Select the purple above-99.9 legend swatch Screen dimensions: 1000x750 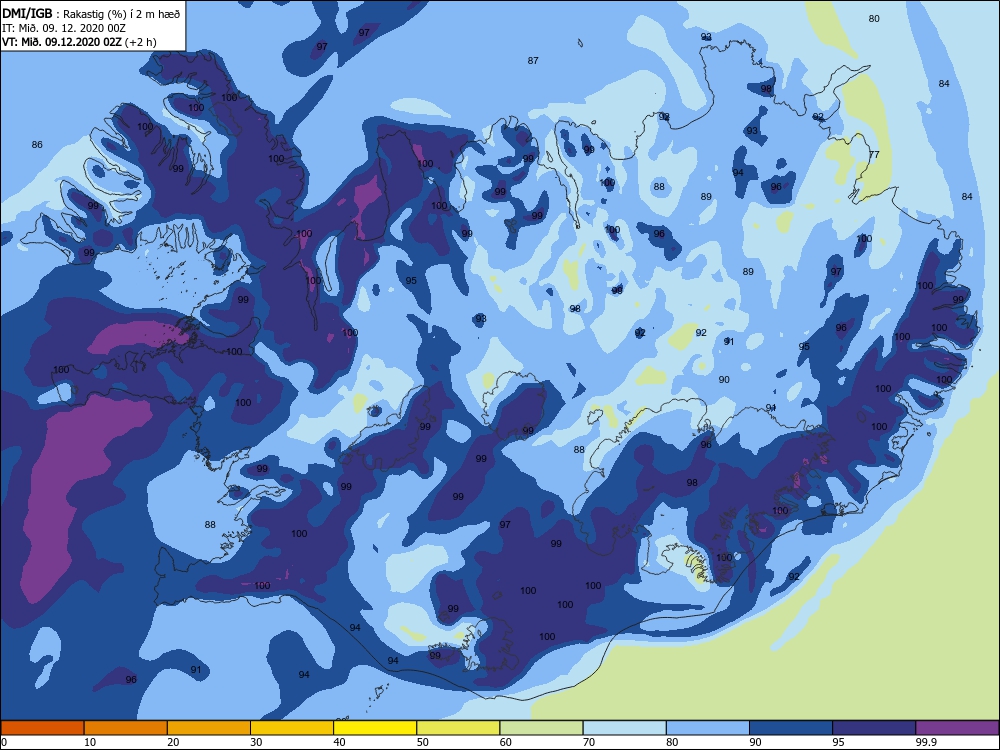pyautogui.click(x=957, y=728)
